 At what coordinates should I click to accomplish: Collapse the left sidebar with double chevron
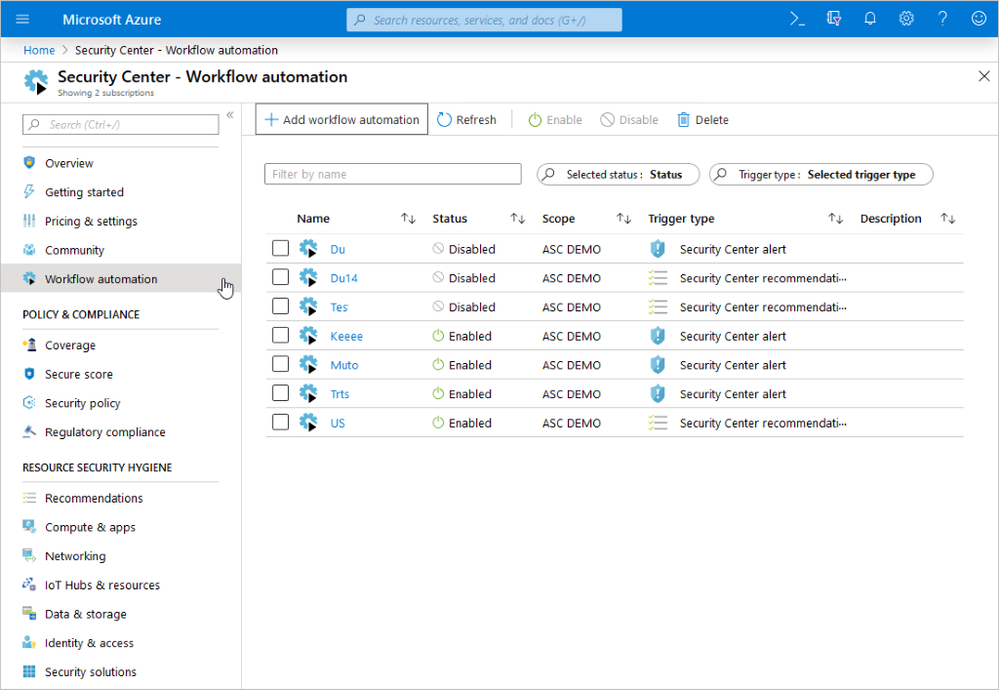(230, 115)
